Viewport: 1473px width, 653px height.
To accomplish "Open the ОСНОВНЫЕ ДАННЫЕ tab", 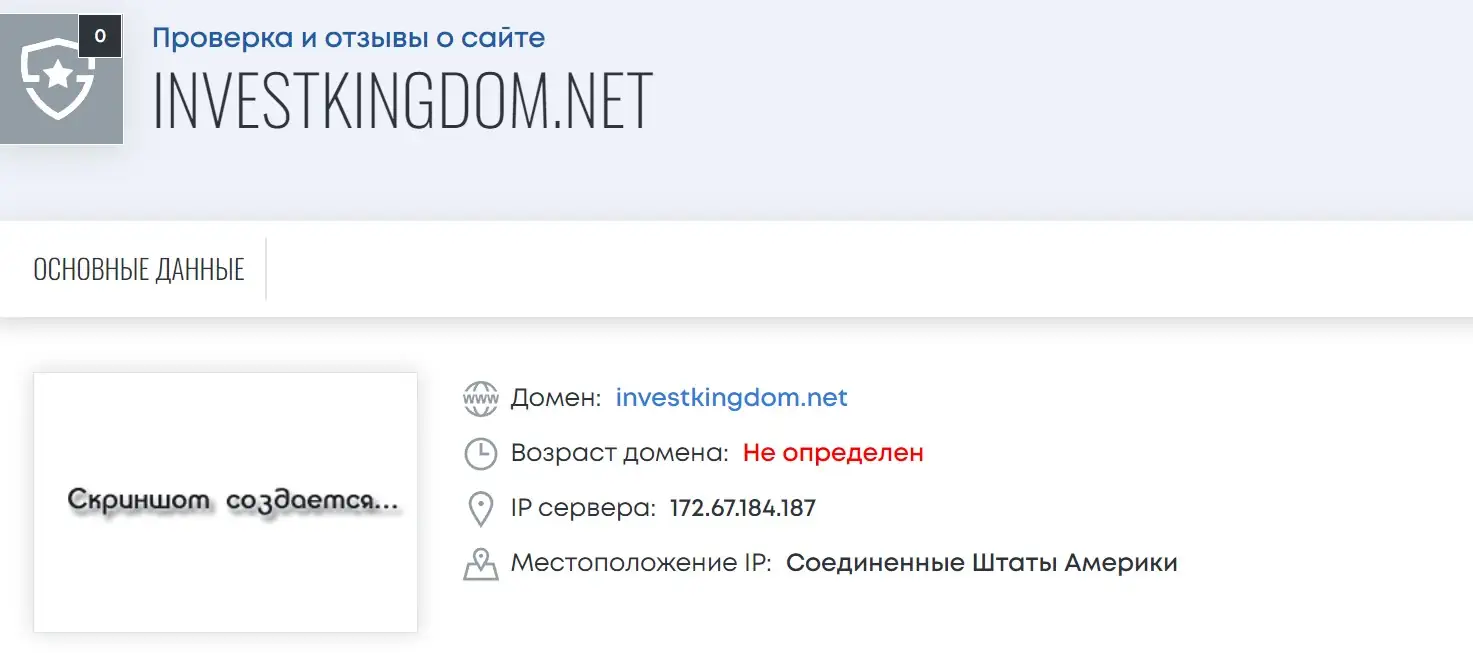I will (x=139, y=269).
